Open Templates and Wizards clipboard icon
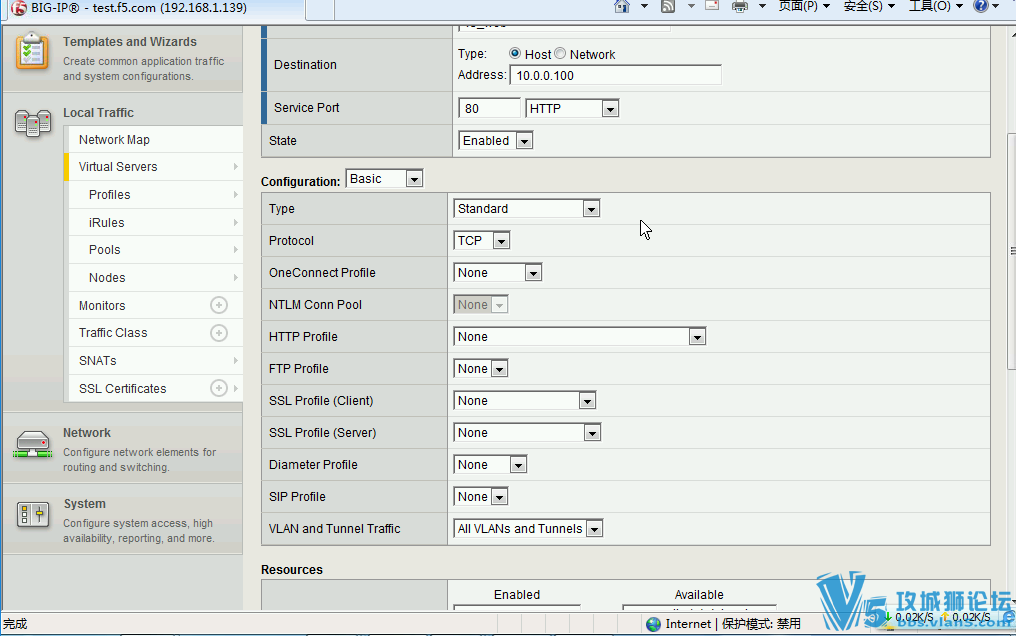1016x636 pixels. (32, 51)
